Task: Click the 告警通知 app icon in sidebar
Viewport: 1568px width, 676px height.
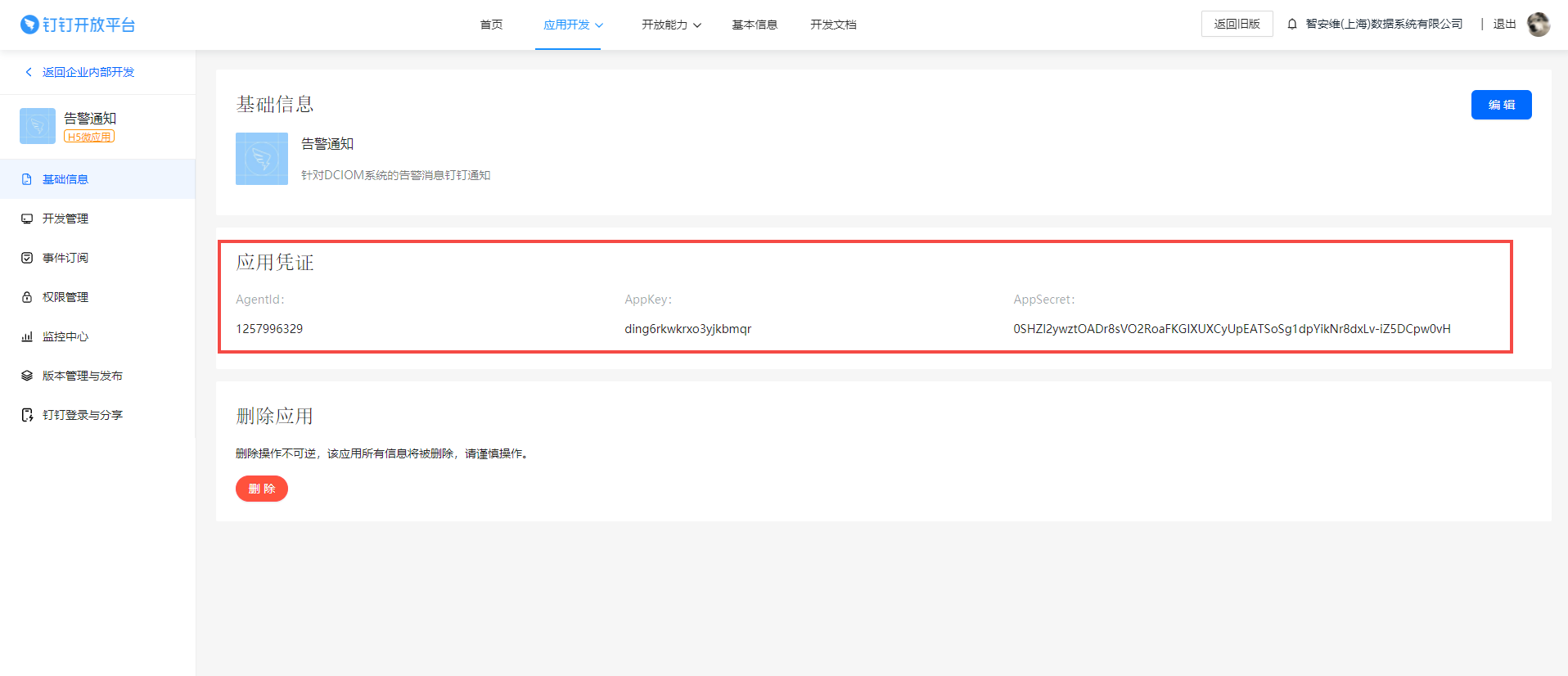Action: (x=38, y=126)
